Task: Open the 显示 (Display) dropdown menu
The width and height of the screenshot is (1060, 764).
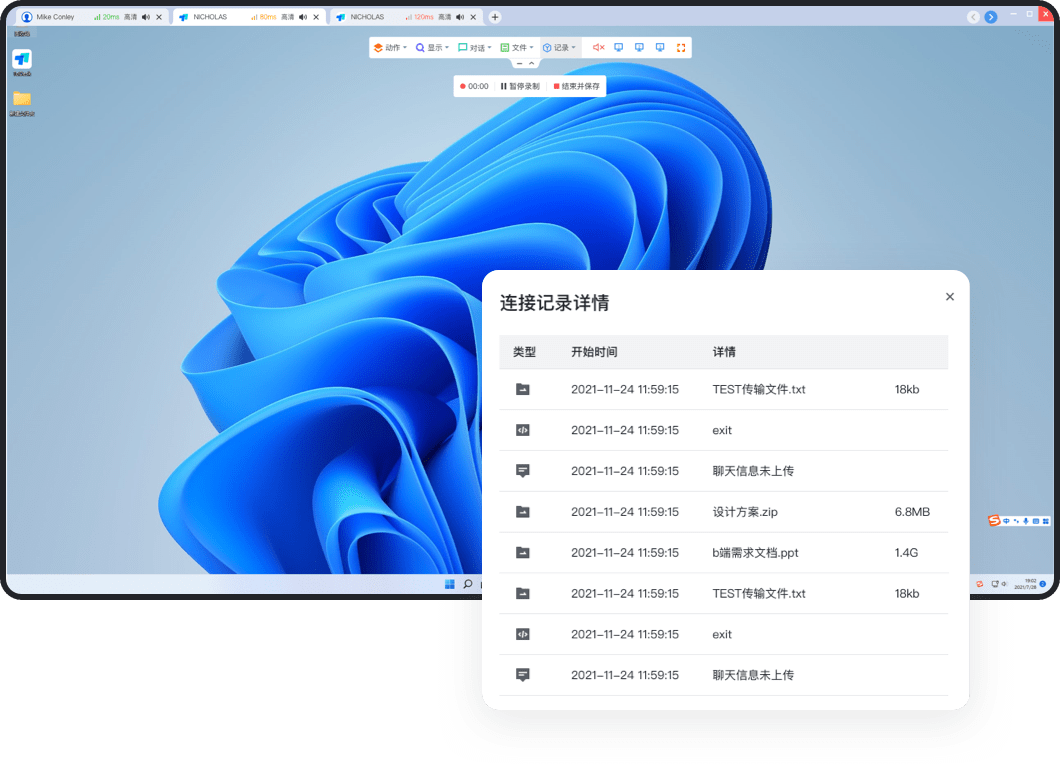Action: pyautogui.click(x=432, y=47)
